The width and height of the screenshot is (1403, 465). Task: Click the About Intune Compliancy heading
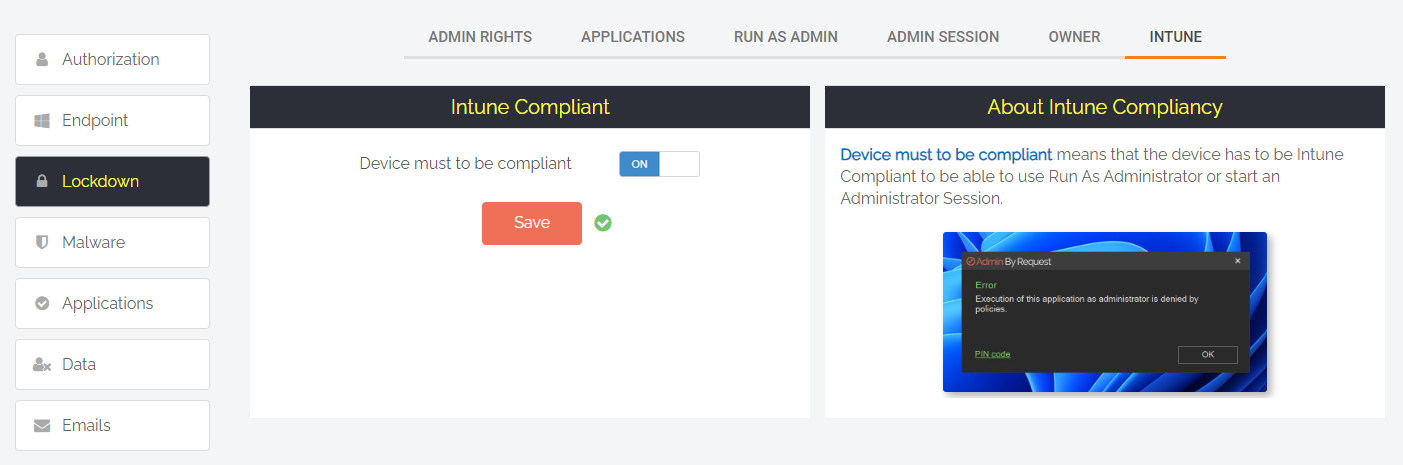point(1105,107)
